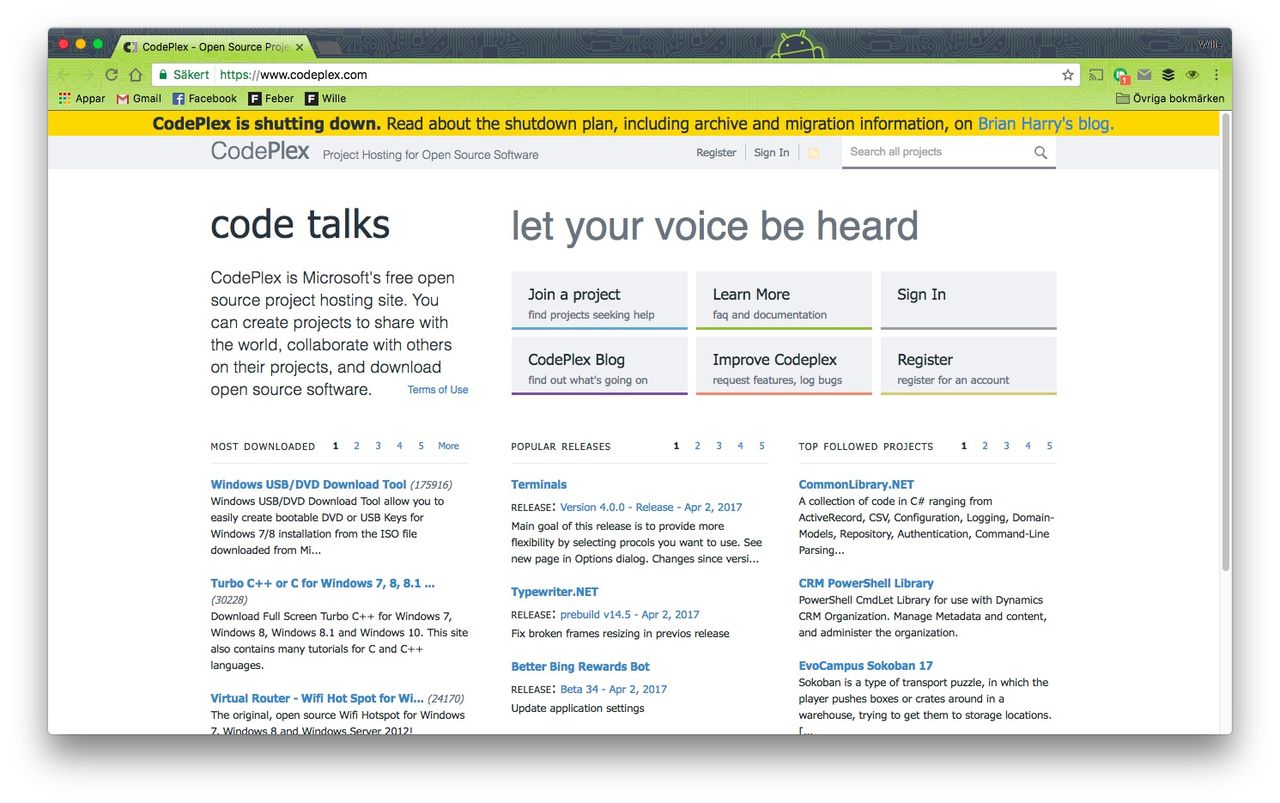
Task: Open the Join a project tile
Action: pos(599,300)
